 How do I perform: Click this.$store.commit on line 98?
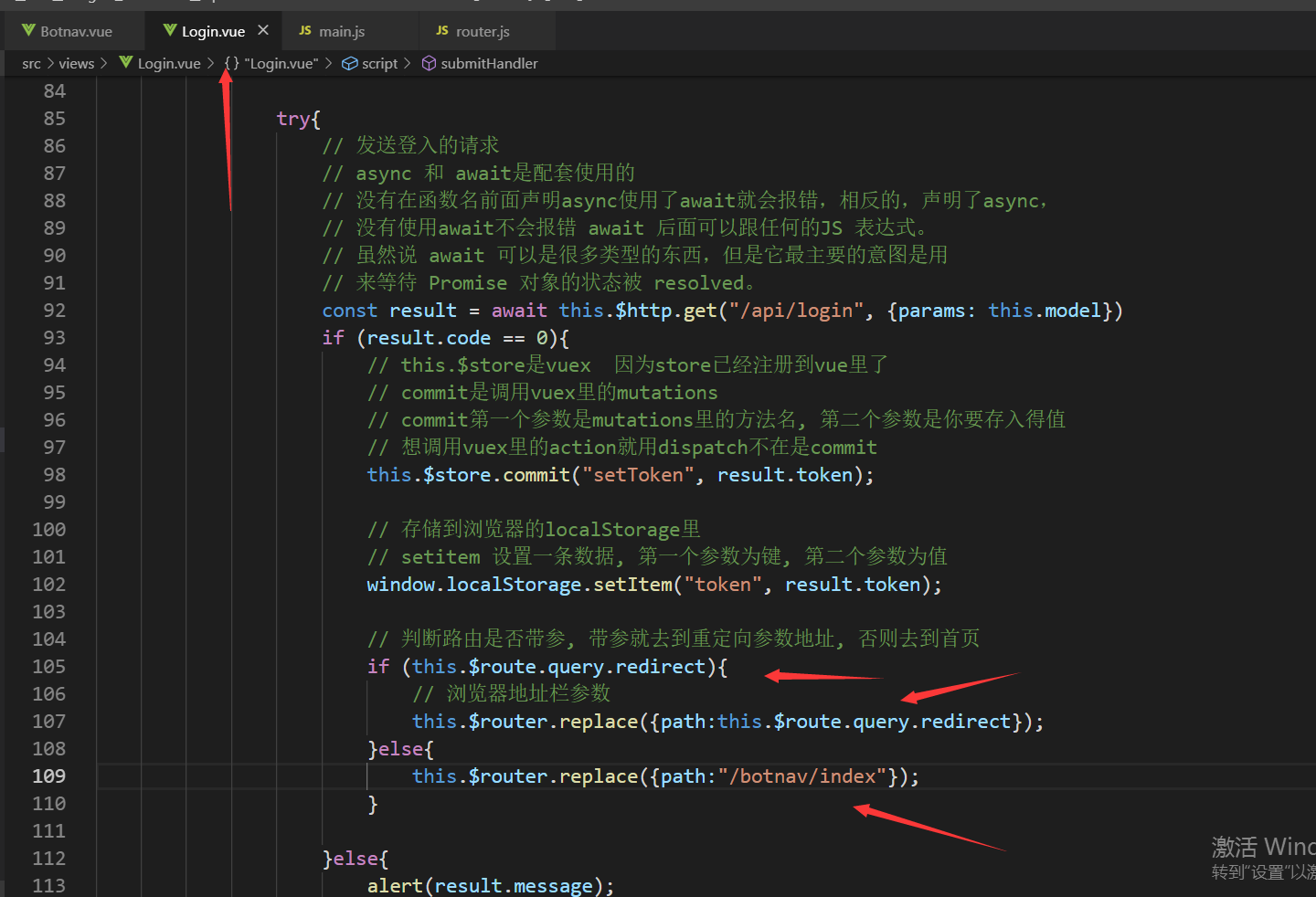[x=469, y=475]
